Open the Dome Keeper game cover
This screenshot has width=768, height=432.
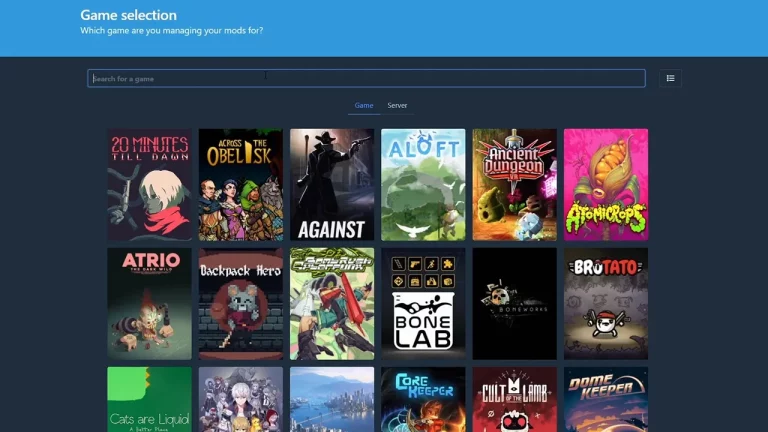605,399
